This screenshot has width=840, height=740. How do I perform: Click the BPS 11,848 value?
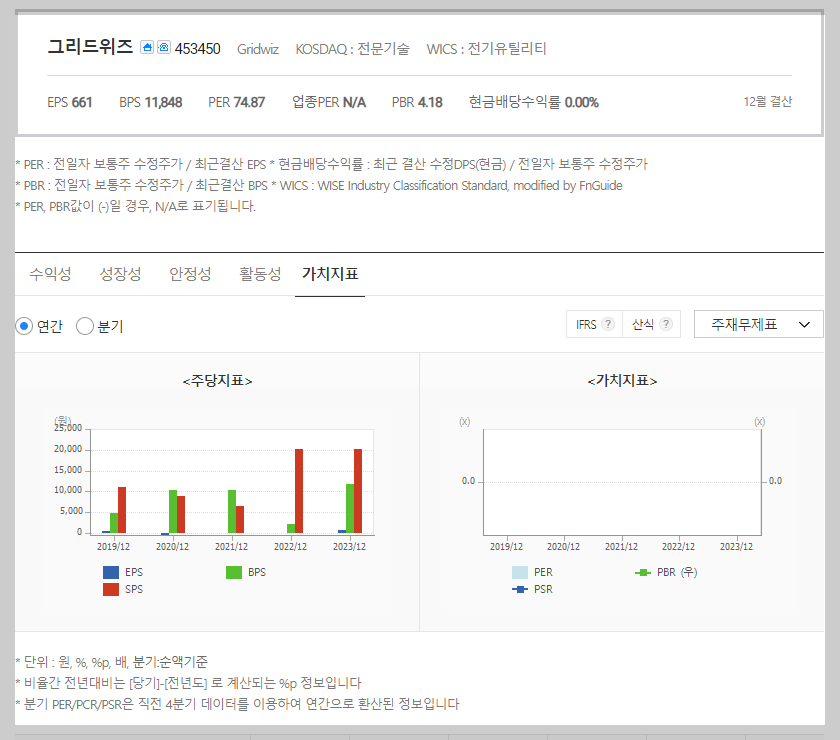[151, 102]
